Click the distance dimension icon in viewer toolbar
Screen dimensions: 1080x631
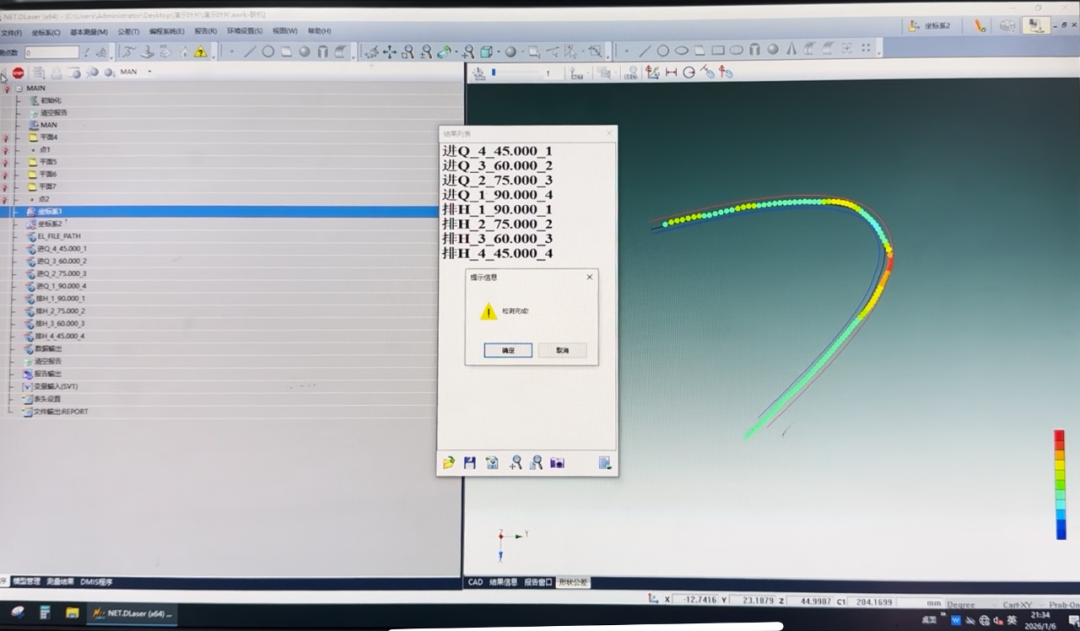click(x=671, y=73)
